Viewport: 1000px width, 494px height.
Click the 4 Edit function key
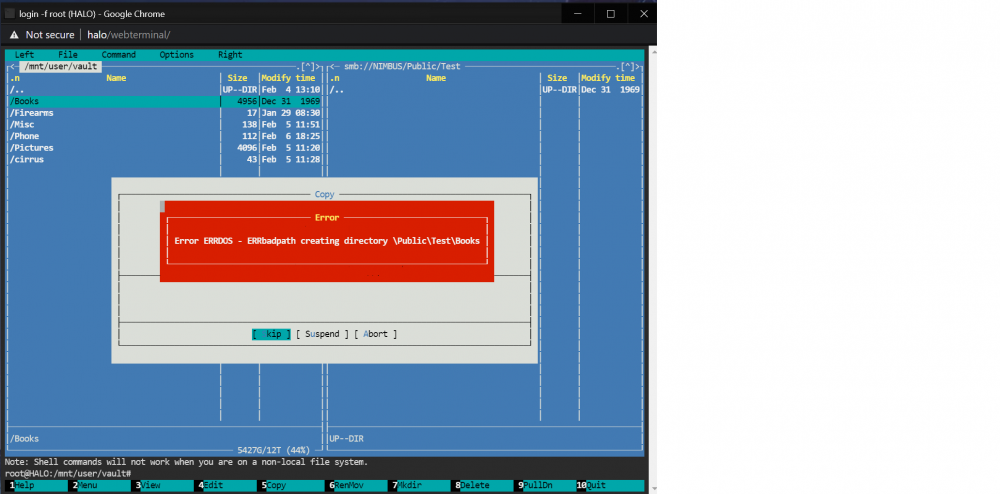(227, 486)
